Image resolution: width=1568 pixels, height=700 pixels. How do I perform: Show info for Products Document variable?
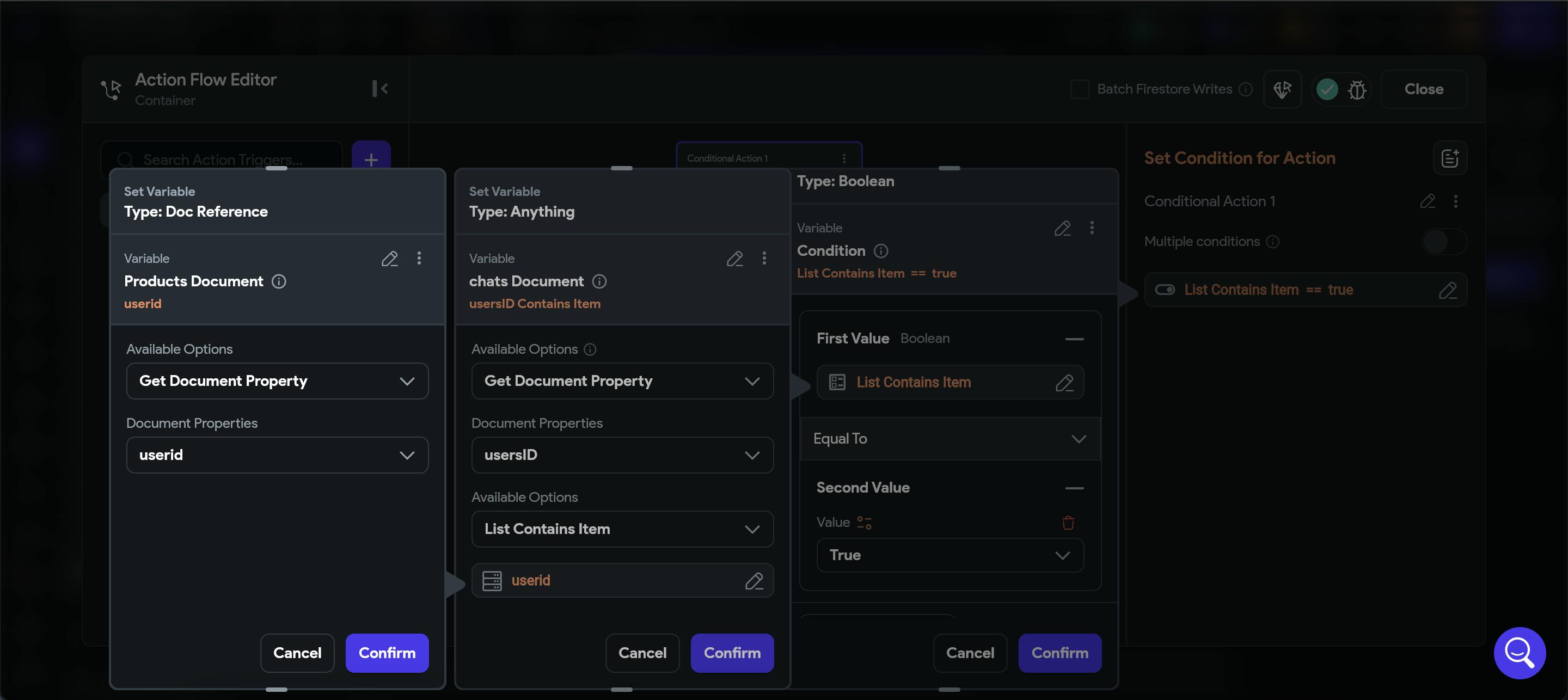pyautogui.click(x=279, y=281)
